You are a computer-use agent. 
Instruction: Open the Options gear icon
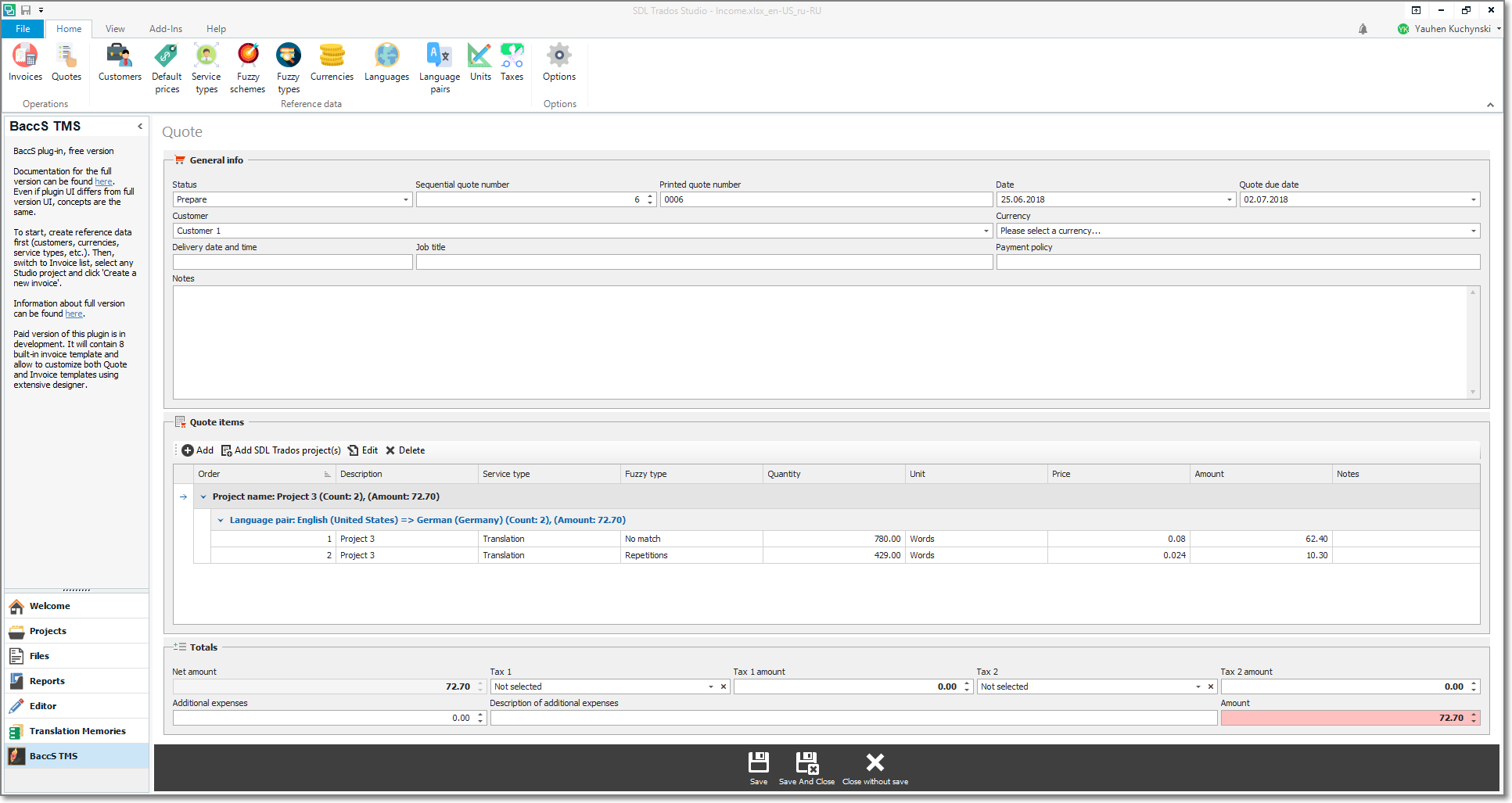559,63
